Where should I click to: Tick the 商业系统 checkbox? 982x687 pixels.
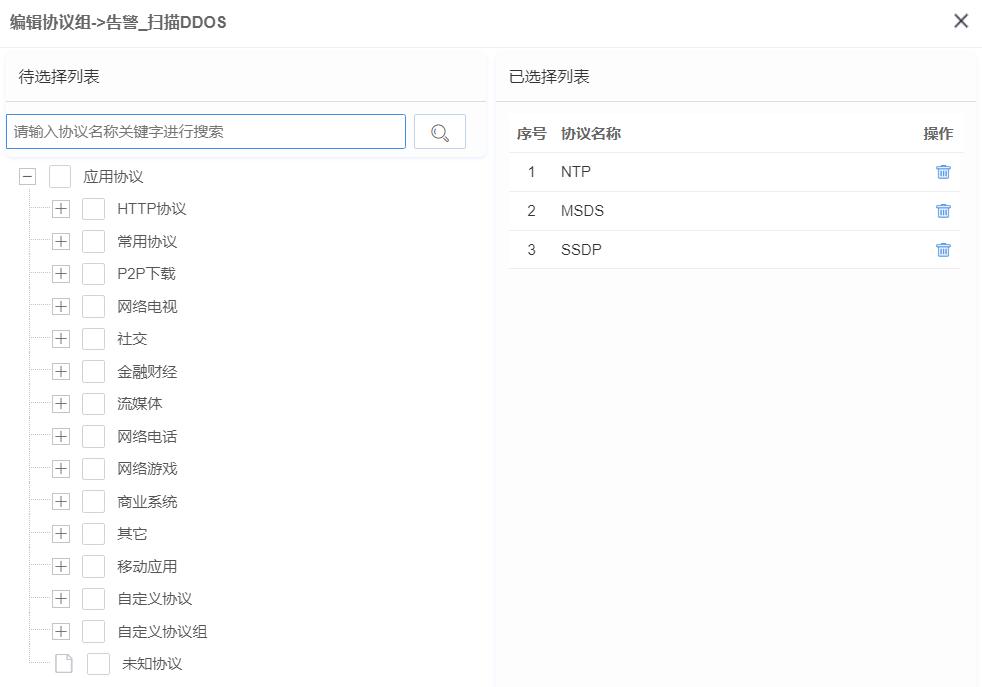(93, 501)
